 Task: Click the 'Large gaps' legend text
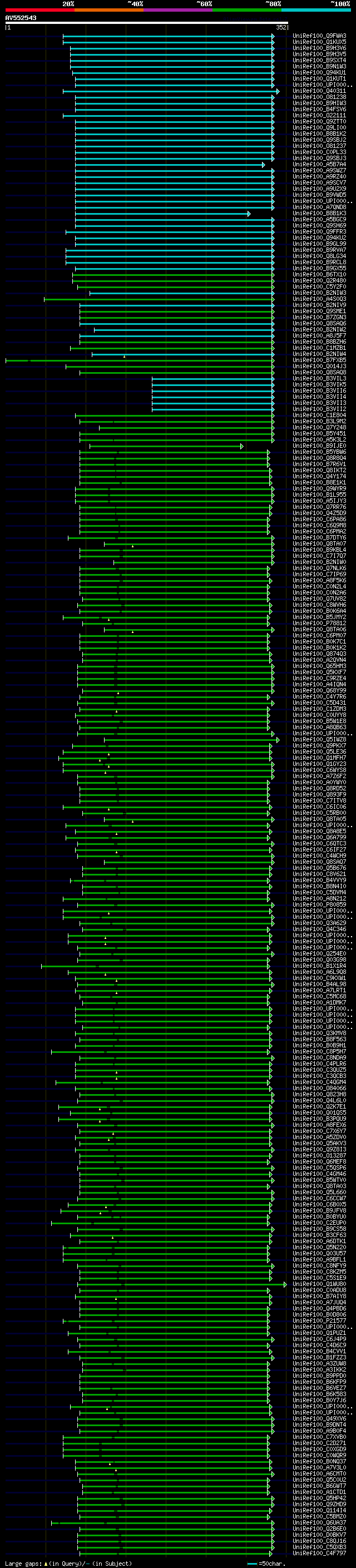tap(23, 1563)
